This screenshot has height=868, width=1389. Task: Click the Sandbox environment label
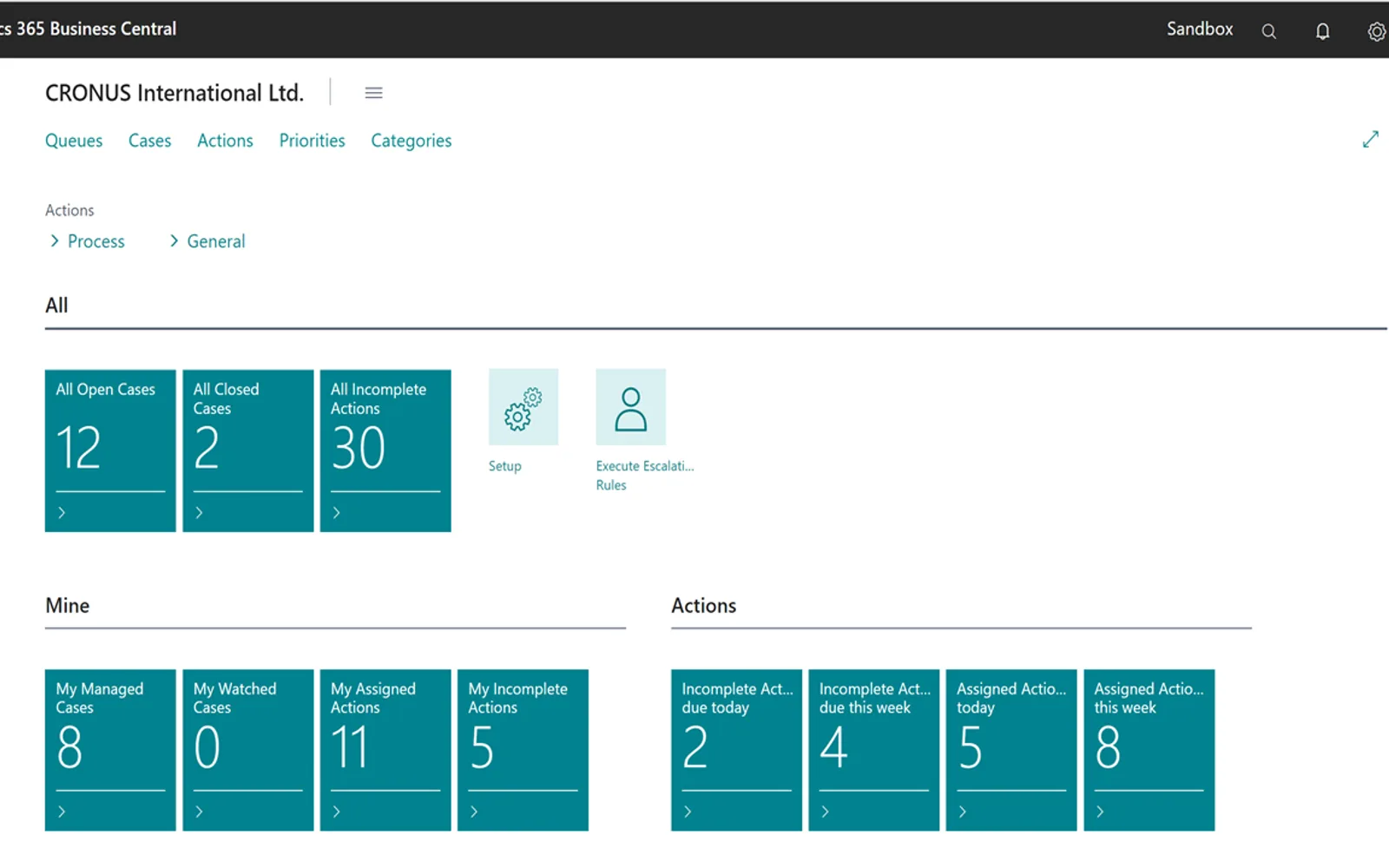1200,29
